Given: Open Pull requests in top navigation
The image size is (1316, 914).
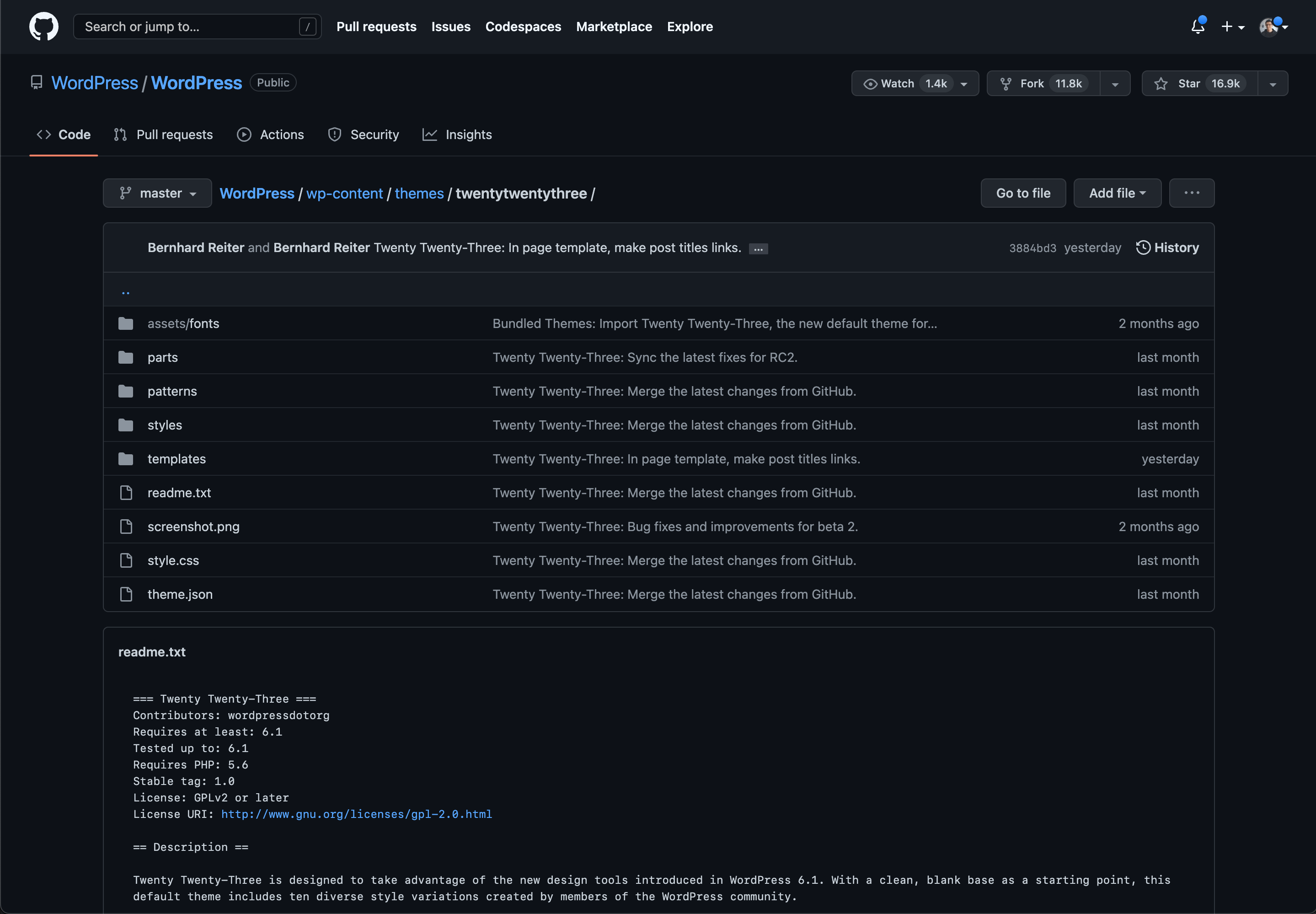Looking at the screenshot, I should pyautogui.click(x=377, y=27).
